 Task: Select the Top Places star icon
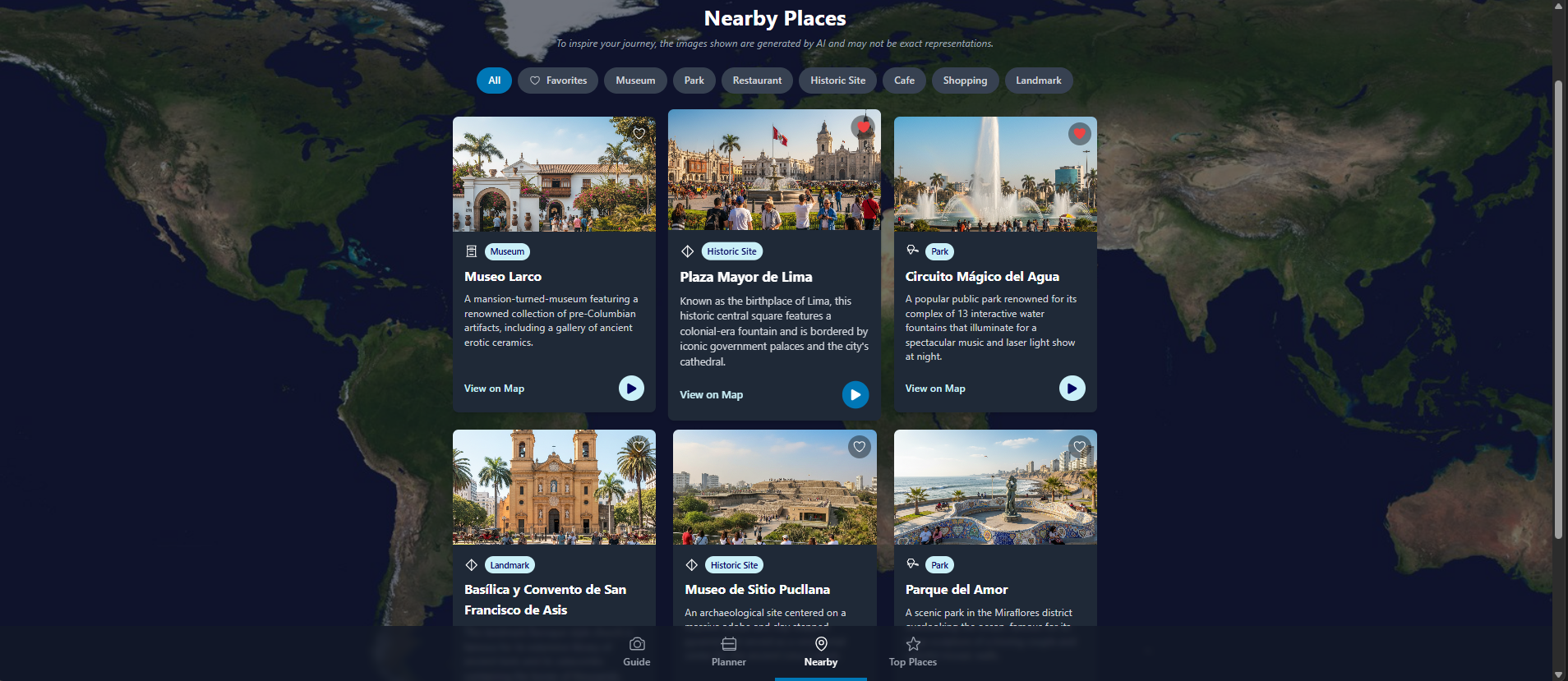[x=913, y=644]
